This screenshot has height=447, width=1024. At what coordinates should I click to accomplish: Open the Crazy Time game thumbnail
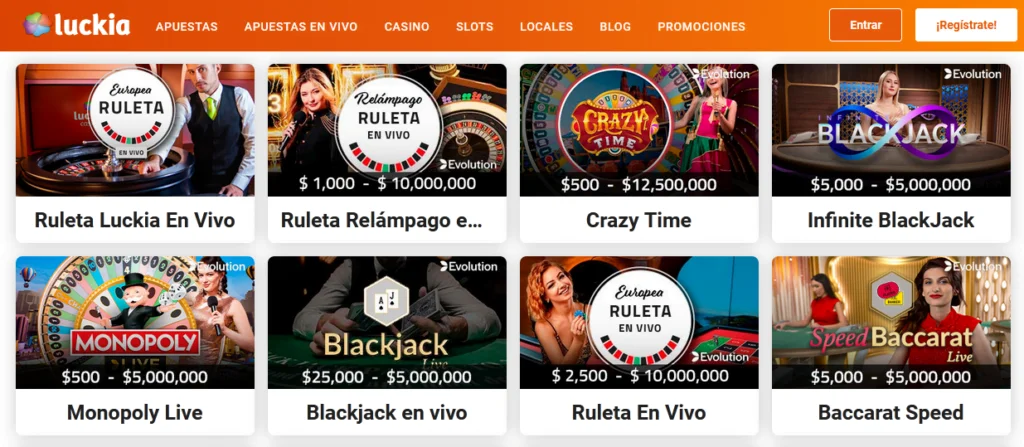pyautogui.click(x=639, y=130)
